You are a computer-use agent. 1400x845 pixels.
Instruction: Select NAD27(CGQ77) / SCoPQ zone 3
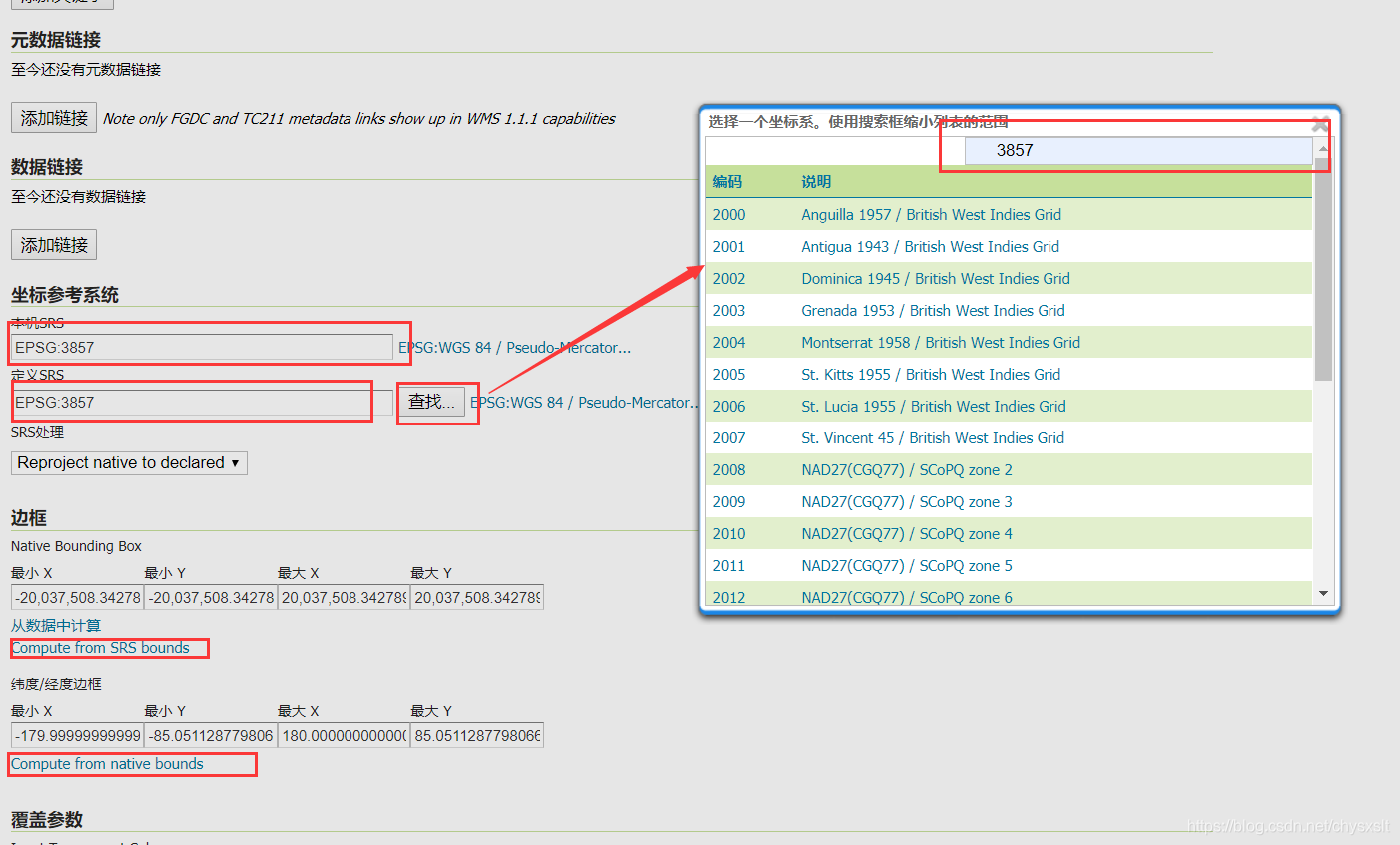907,501
